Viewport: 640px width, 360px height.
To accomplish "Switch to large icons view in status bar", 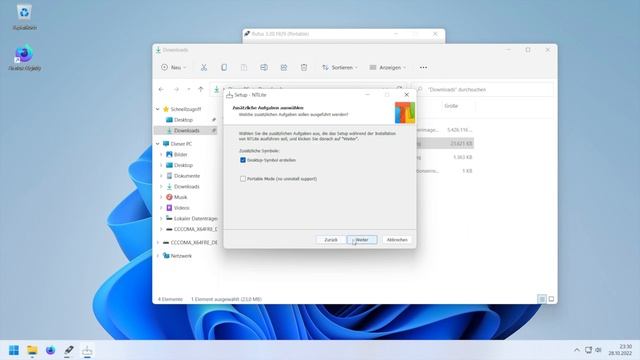I will click(x=551, y=299).
